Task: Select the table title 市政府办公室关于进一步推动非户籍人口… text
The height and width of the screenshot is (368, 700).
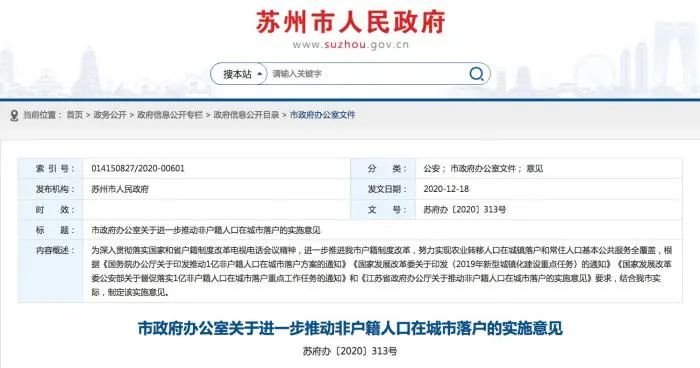Action: coord(206,230)
